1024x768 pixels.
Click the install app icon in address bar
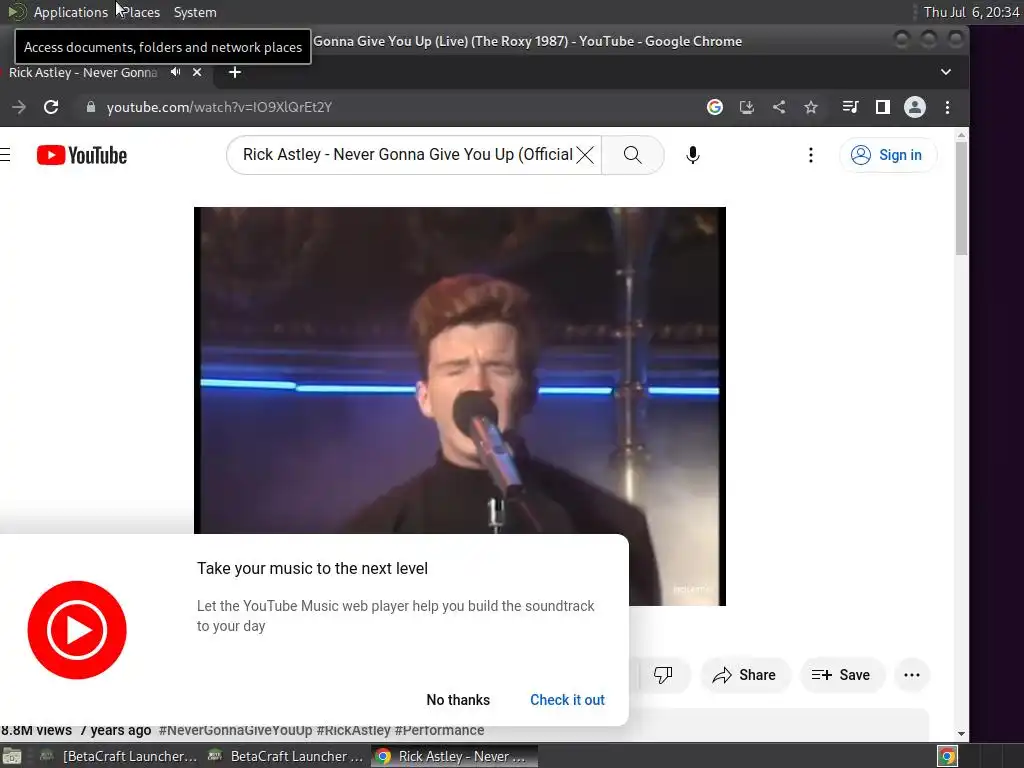(x=746, y=107)
